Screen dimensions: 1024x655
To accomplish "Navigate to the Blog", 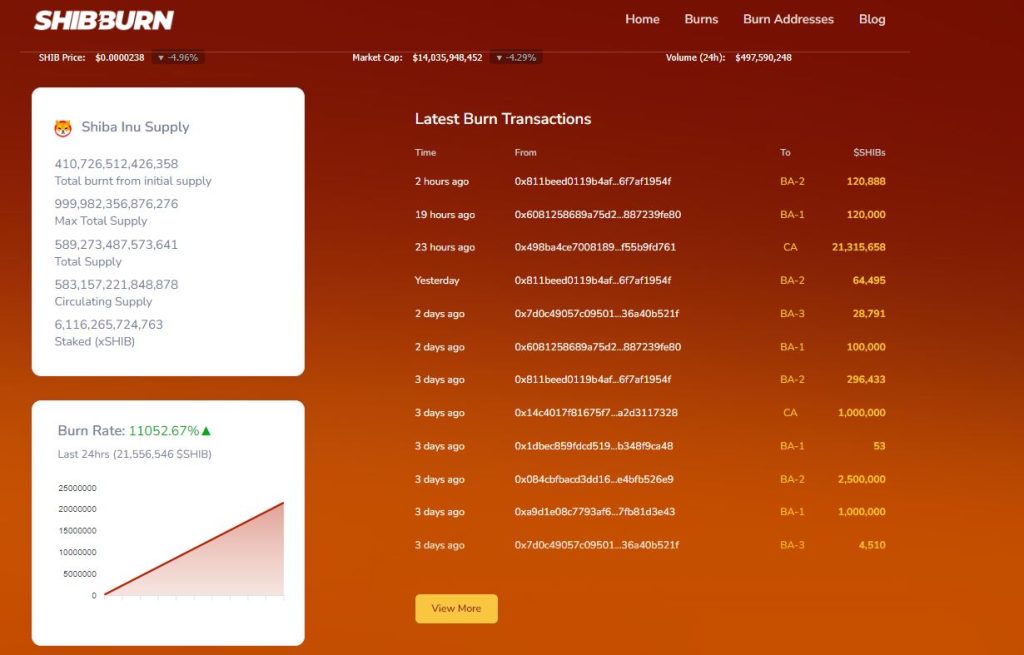I will click(872, 19).
